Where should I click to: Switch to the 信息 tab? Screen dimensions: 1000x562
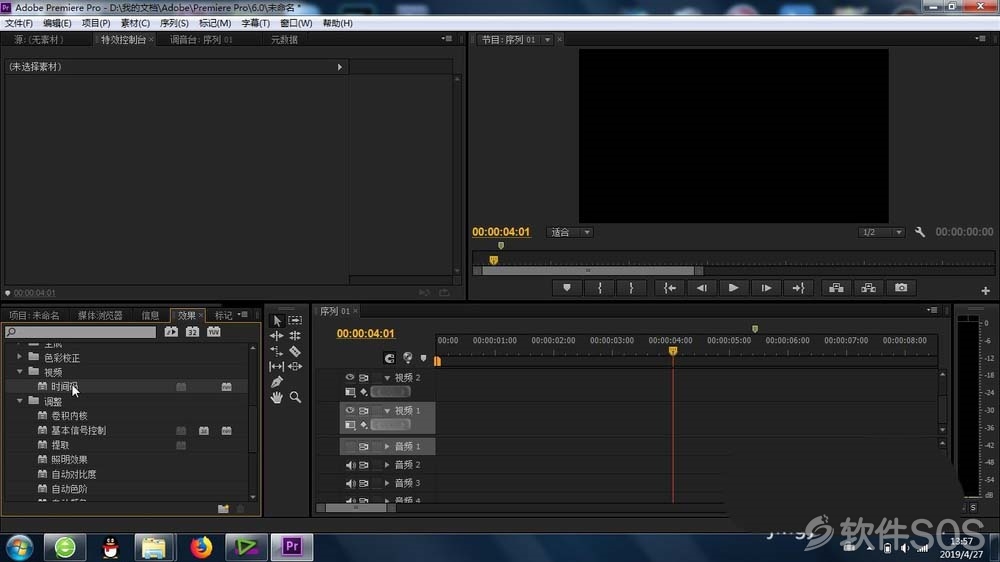(x=151, y=315)
